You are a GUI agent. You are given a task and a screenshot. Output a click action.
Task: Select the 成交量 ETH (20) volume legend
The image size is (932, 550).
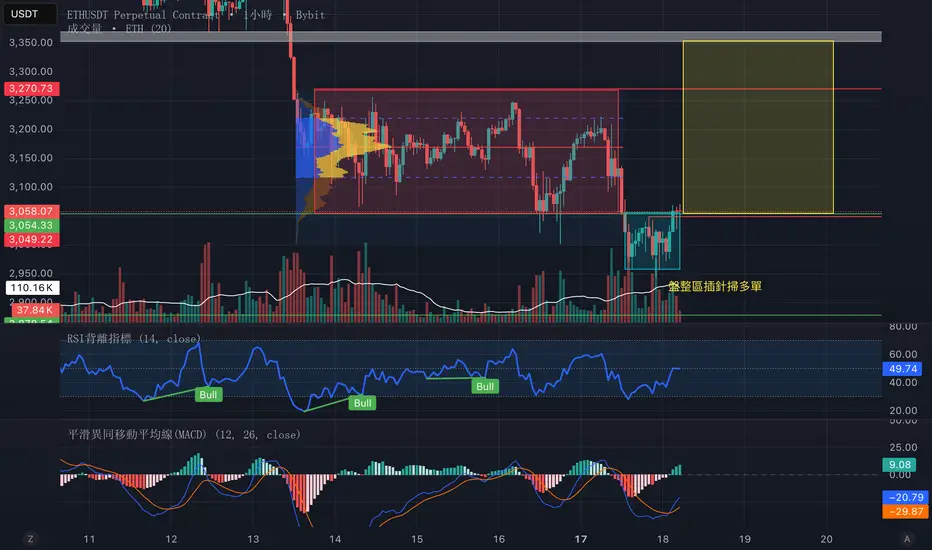(119, 29)
